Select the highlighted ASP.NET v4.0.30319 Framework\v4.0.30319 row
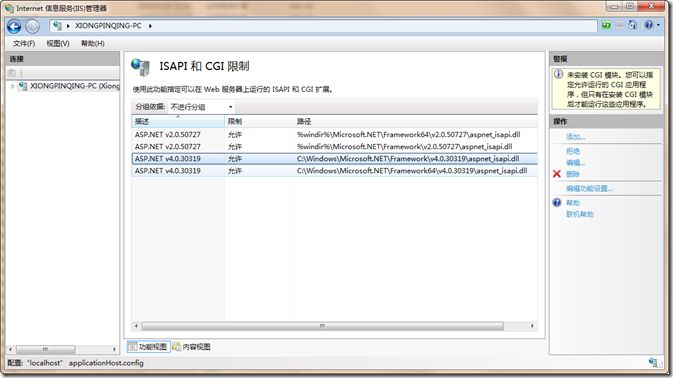Screen dimensions: 673x378 (334, 158)
